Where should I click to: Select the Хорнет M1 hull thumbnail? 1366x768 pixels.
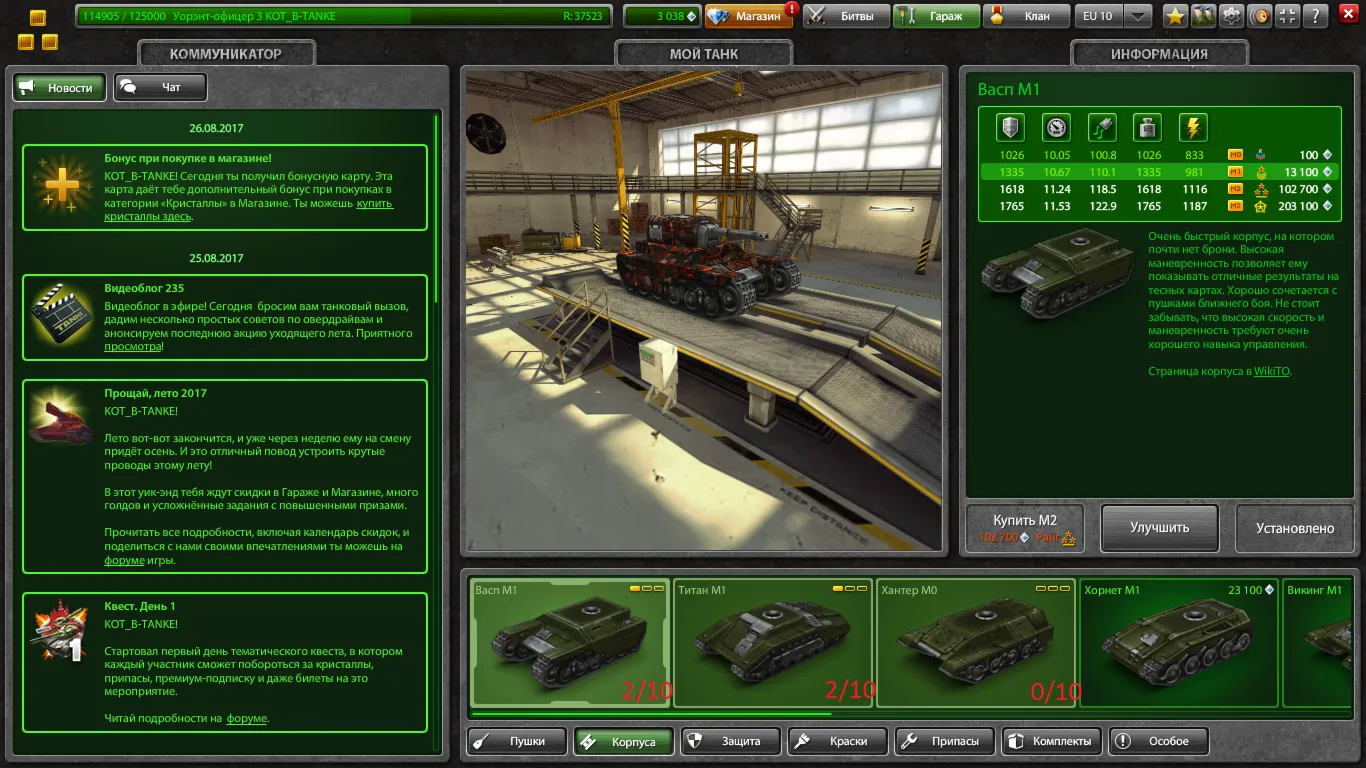1177,642
